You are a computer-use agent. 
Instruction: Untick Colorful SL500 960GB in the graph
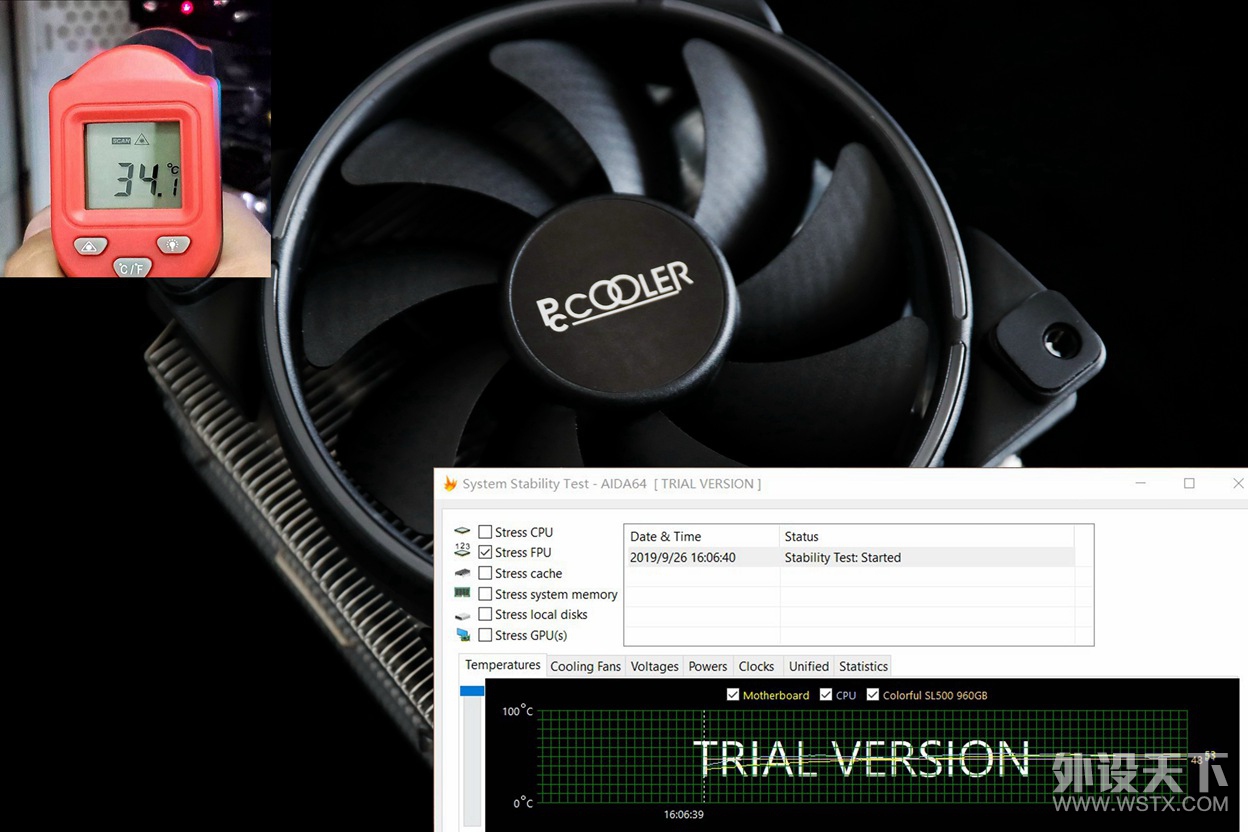click(x=873, y=695)
